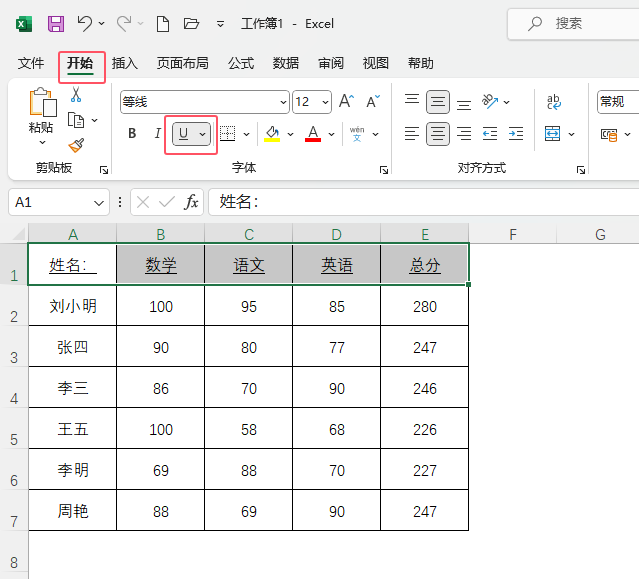Increase font size button
The width and height of the screenshot is (639, 579).
[x=346, y=101]
